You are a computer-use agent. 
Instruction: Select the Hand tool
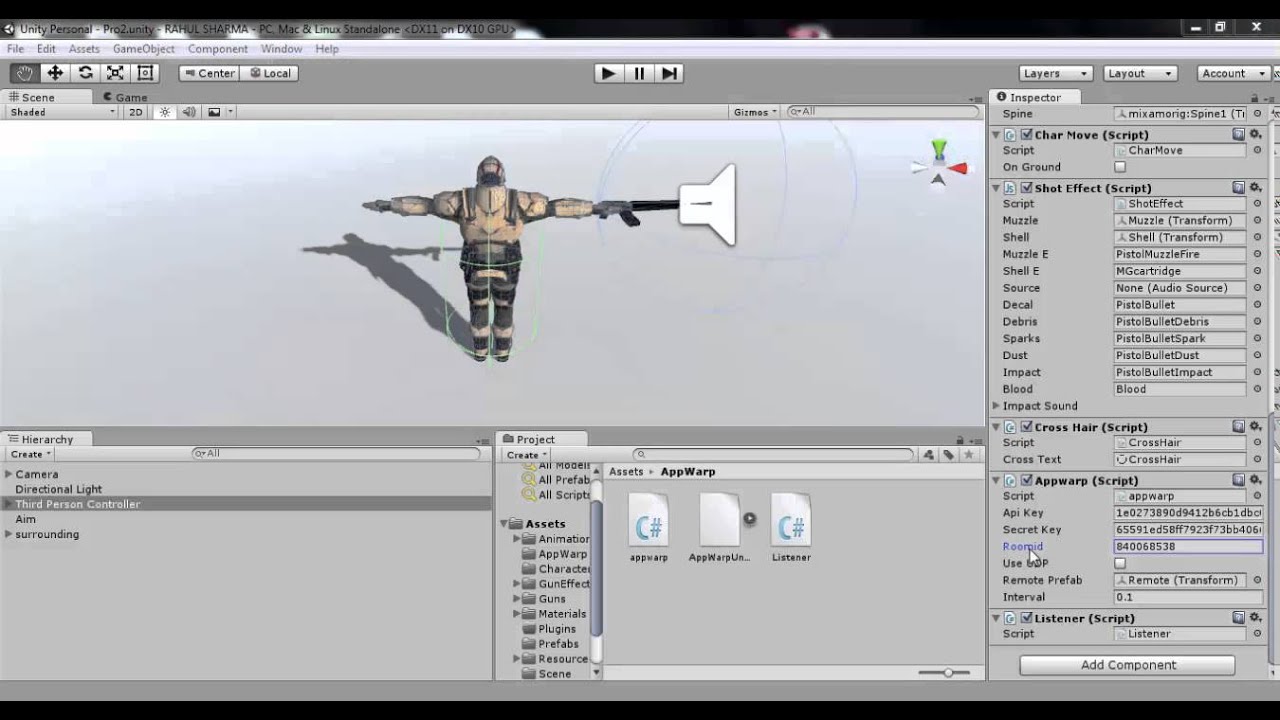pyautogui.click(x=25, y=73)
